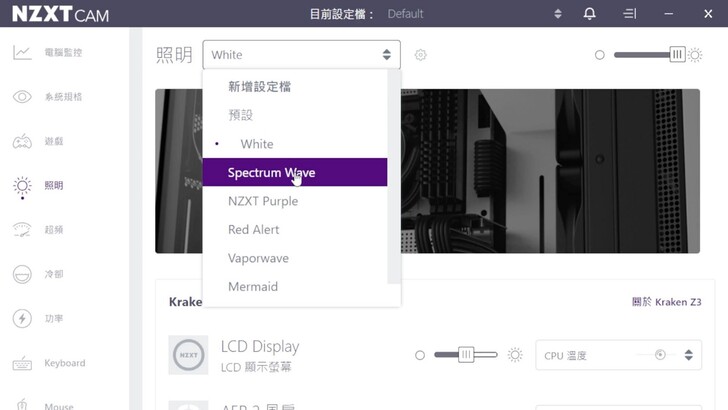728x410 pixels.
Task: Set global brightness to minimum circle icon
Action: coord(600,55)
